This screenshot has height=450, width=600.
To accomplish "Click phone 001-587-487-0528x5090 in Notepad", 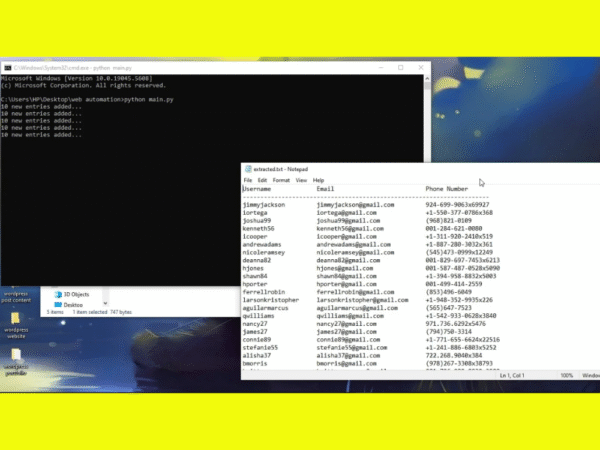I will click(463, 268).
